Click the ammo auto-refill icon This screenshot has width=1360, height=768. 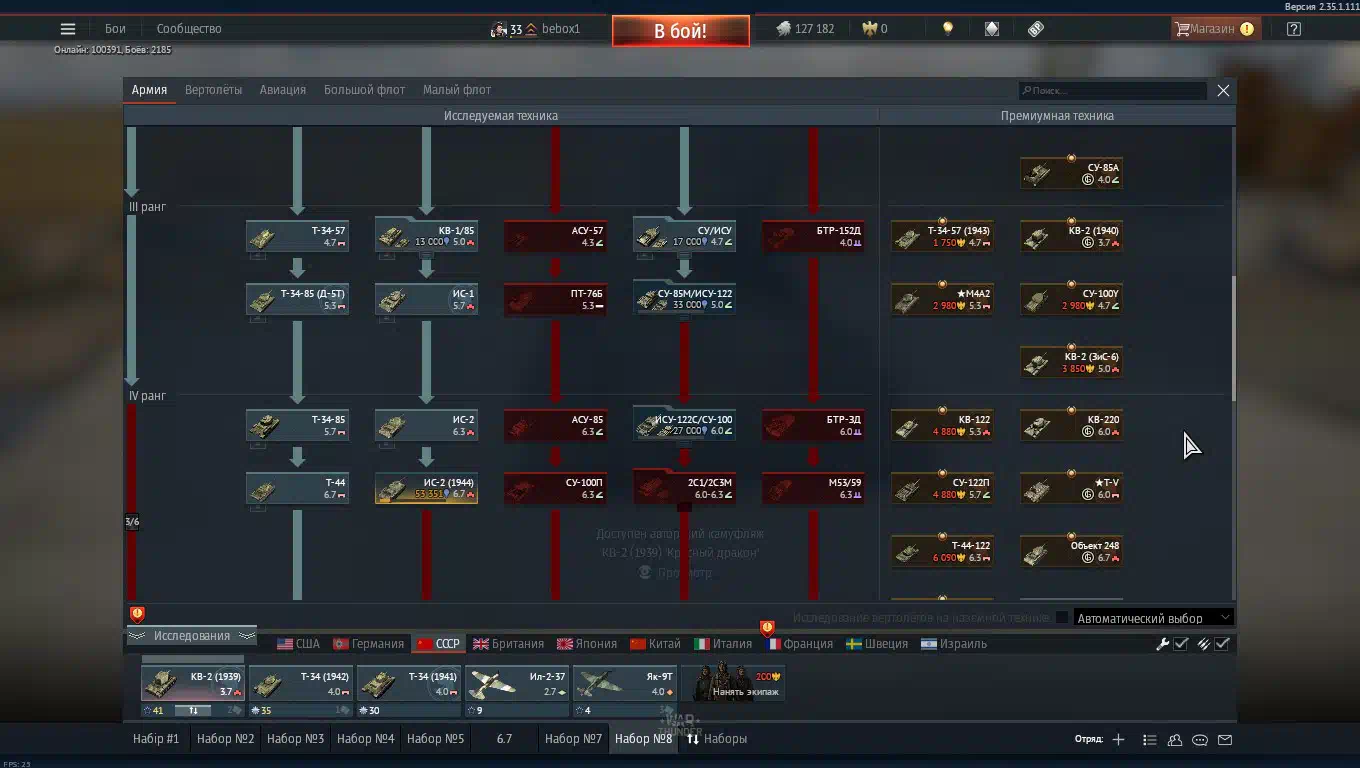[x=1204, y=644]
